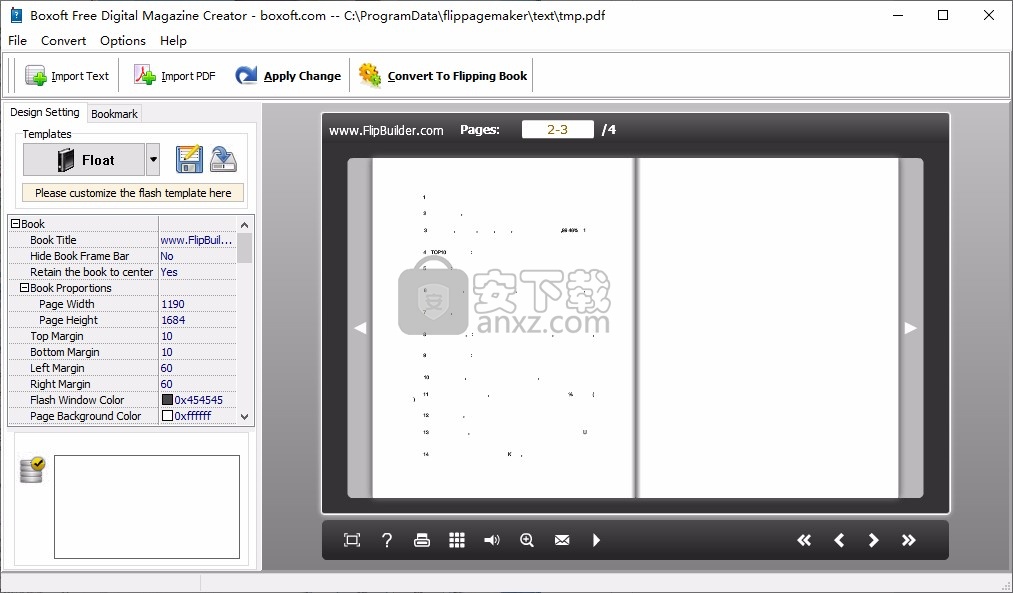This screenshot has width=1013, height=593.
Task: Click the Page Background Color swatch
Action: coord(167,416)
